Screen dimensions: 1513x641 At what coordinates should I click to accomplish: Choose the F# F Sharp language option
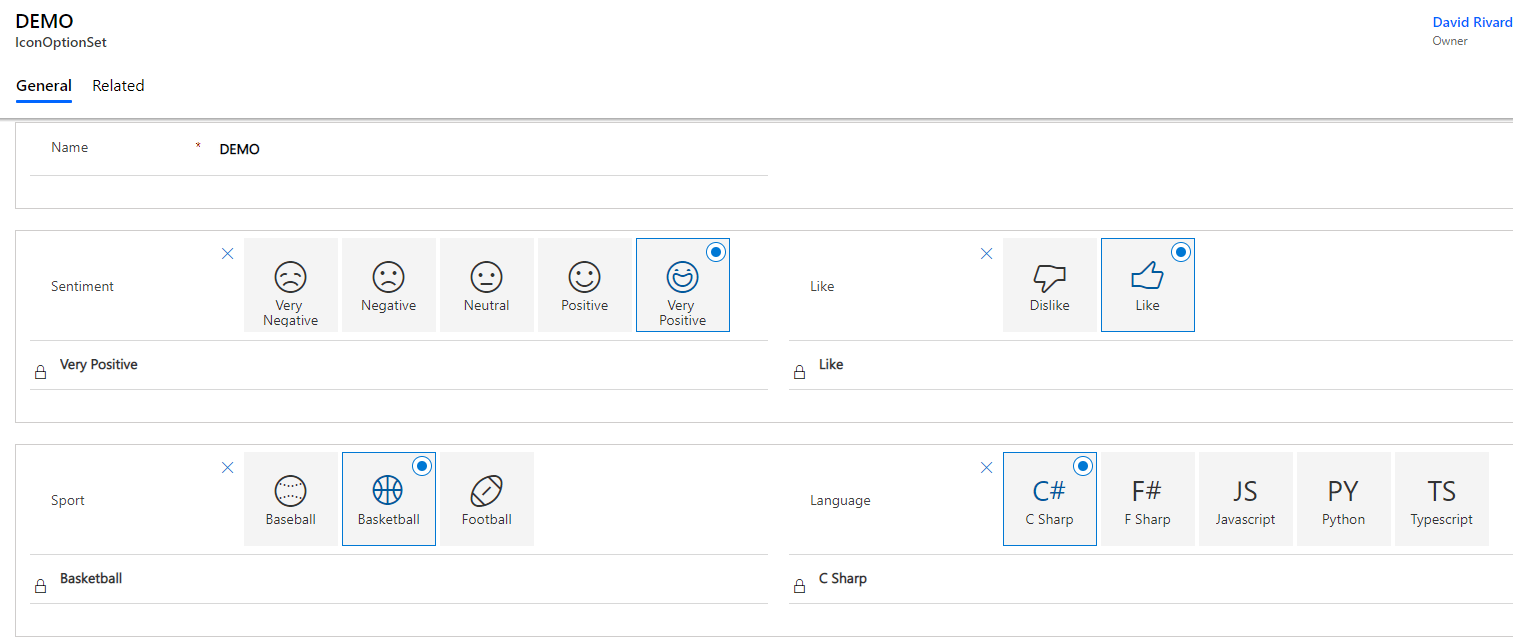(x=1147, y=499)
